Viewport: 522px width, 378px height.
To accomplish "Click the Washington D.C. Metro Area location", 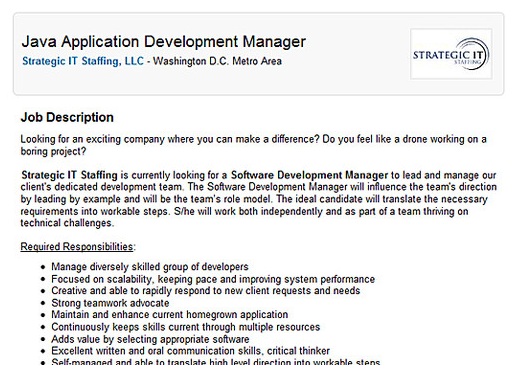I will (x=217, y=61).
